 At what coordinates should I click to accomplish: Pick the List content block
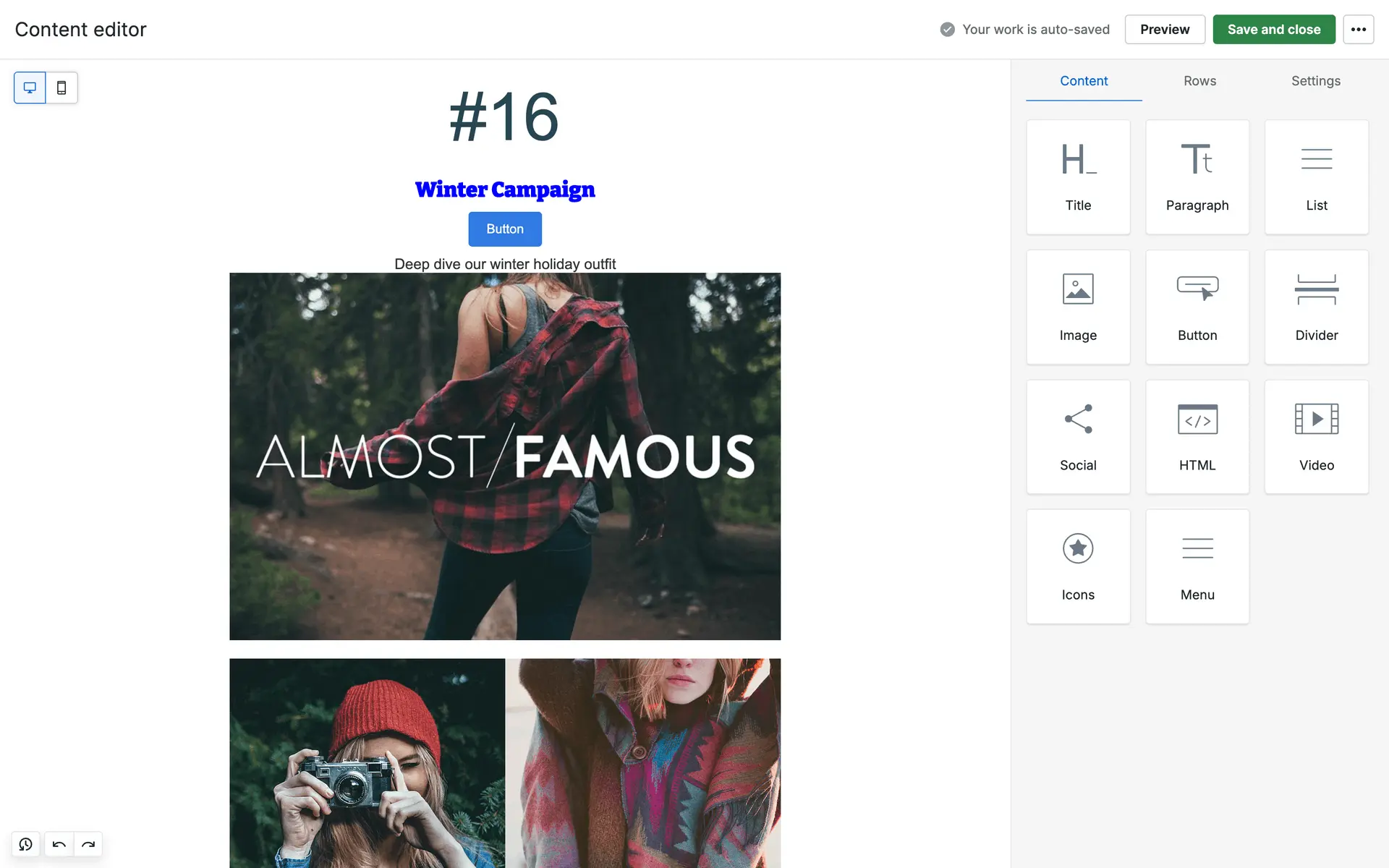[x=1316, y=177]
